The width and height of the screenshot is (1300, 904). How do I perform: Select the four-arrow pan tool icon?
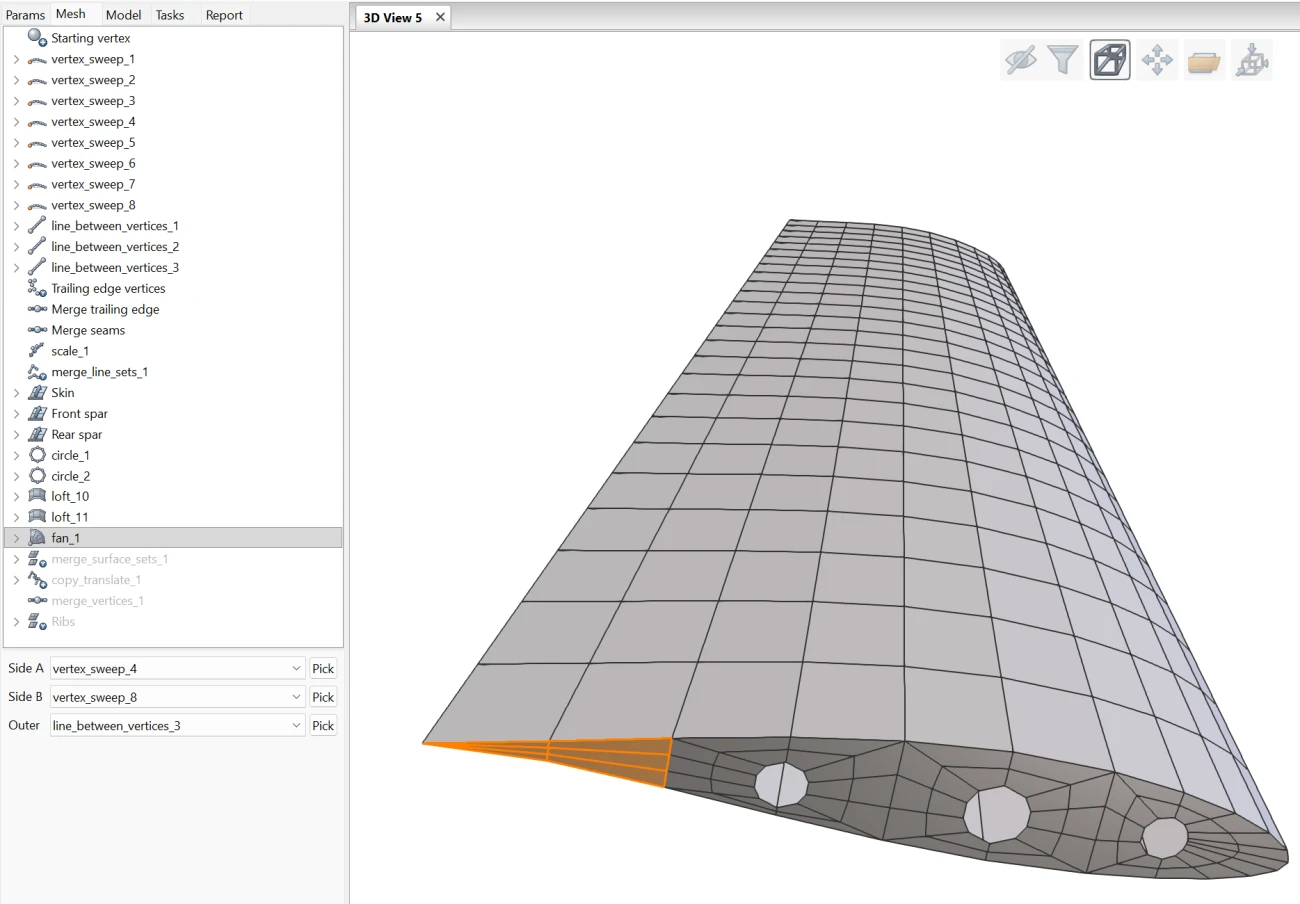click(x=1157, y=60)
